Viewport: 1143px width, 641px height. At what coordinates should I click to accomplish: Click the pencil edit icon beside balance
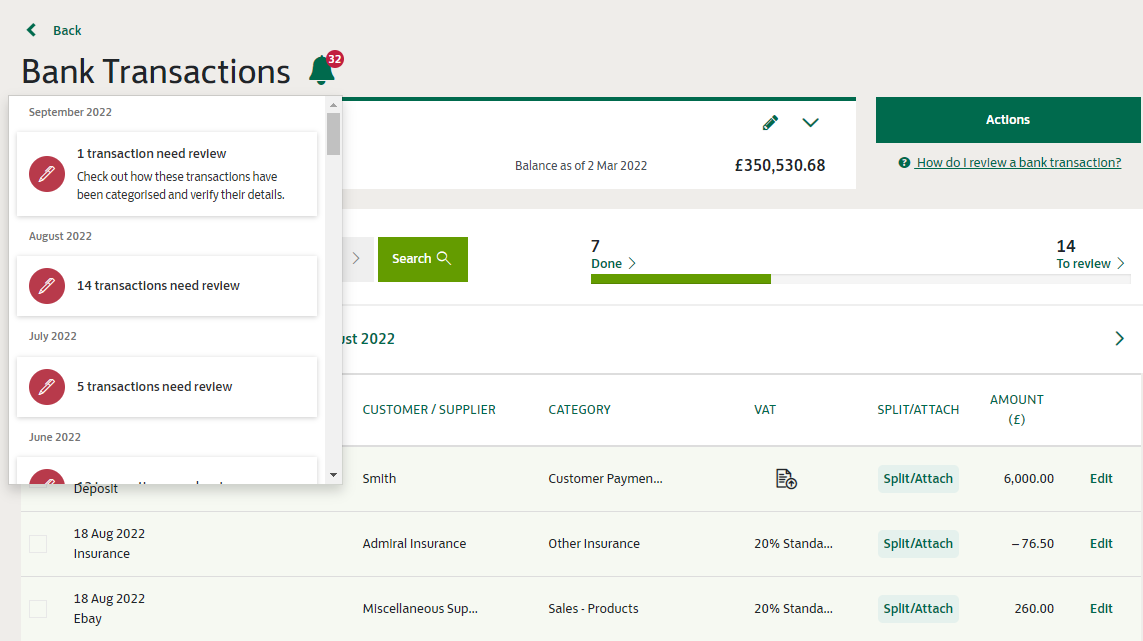[770, 123]
